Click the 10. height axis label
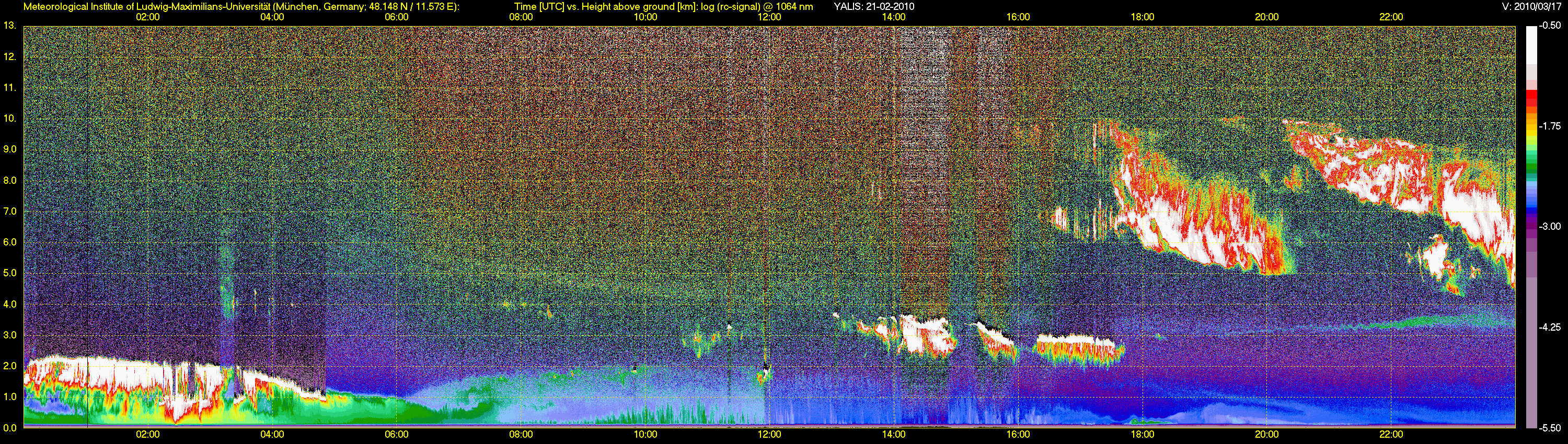 10,118
